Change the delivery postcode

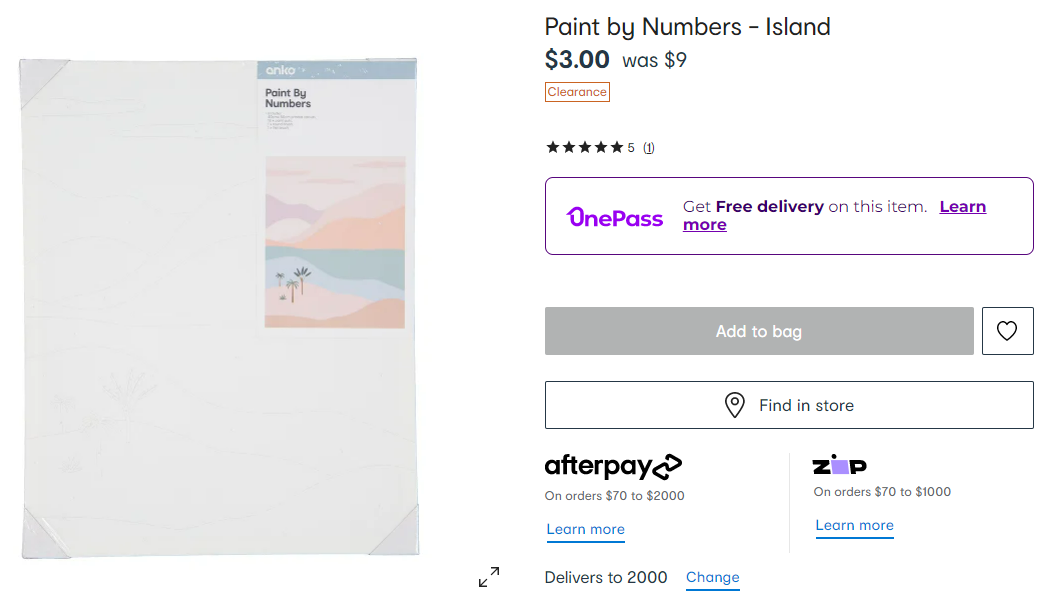[x=712, y=578]
